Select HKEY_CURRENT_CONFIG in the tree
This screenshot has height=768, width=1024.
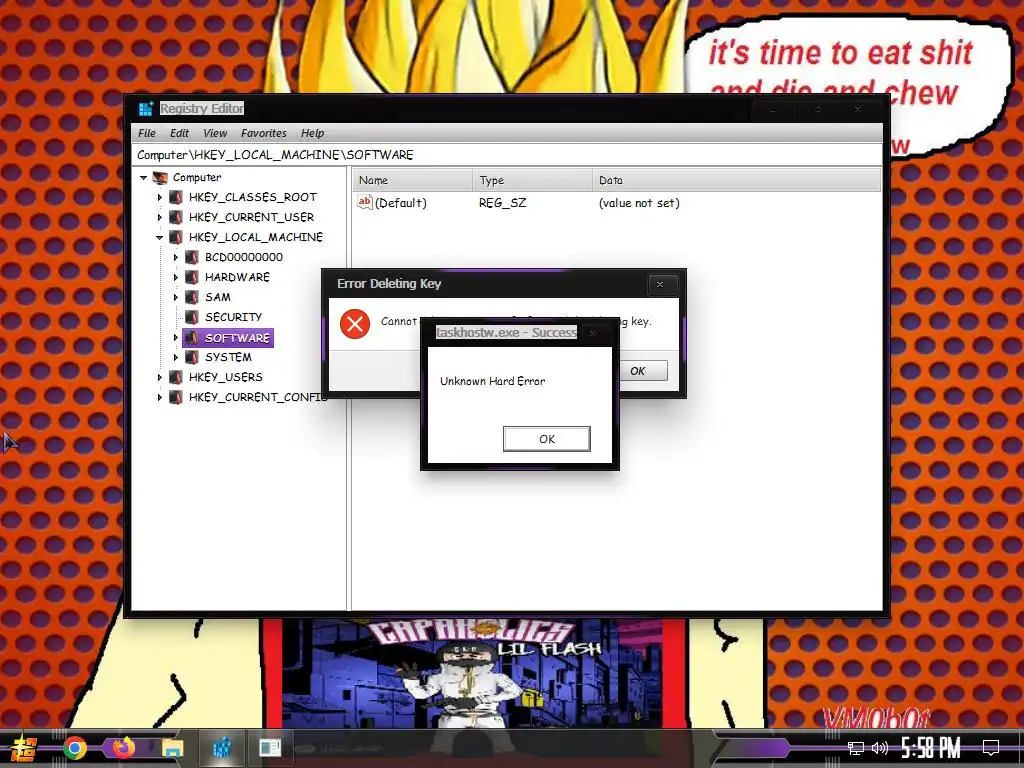[258, 397]
